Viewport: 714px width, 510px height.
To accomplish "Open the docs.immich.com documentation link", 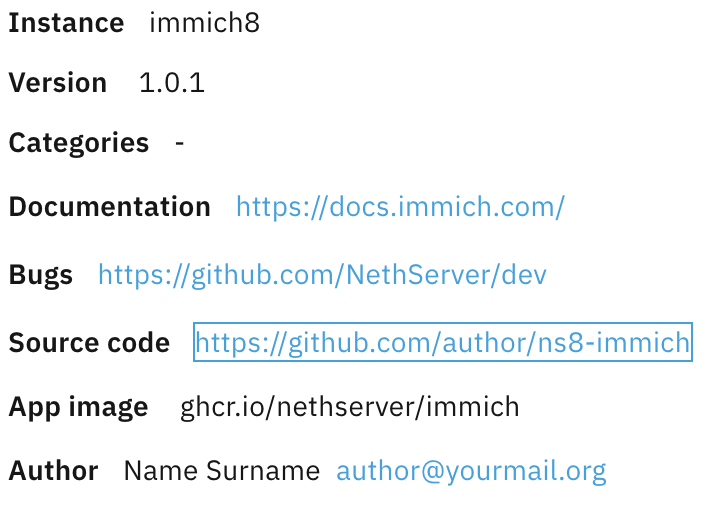I will tap(400, 207).
